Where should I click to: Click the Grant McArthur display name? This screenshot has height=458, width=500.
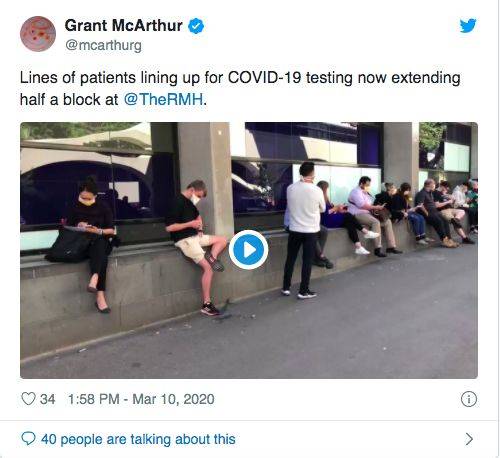click(x=124, y=25)
